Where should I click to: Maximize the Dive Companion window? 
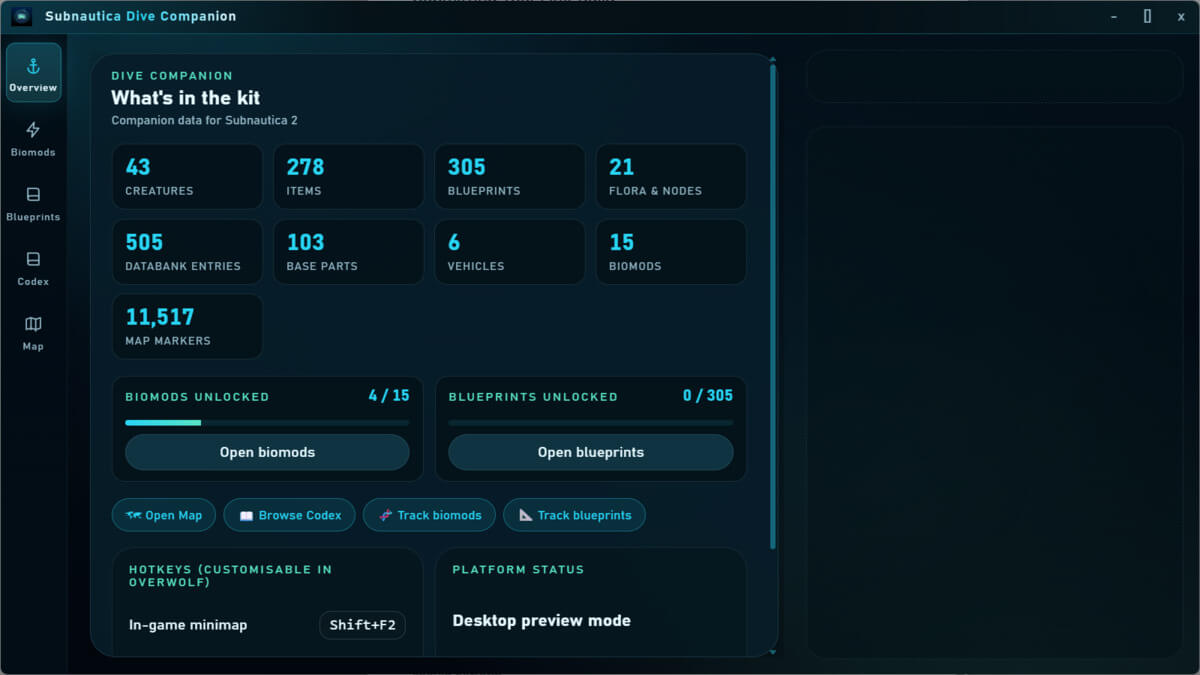(1148, 16)
